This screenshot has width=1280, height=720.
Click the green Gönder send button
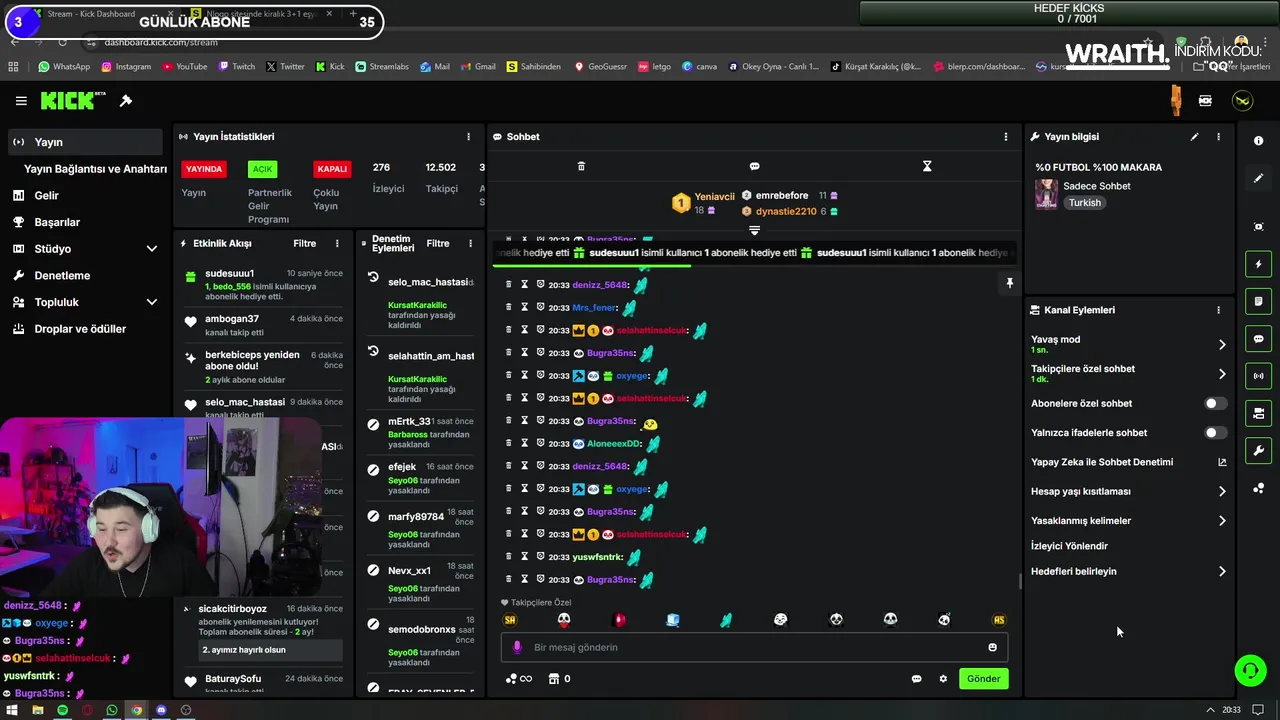pos(982,678)
